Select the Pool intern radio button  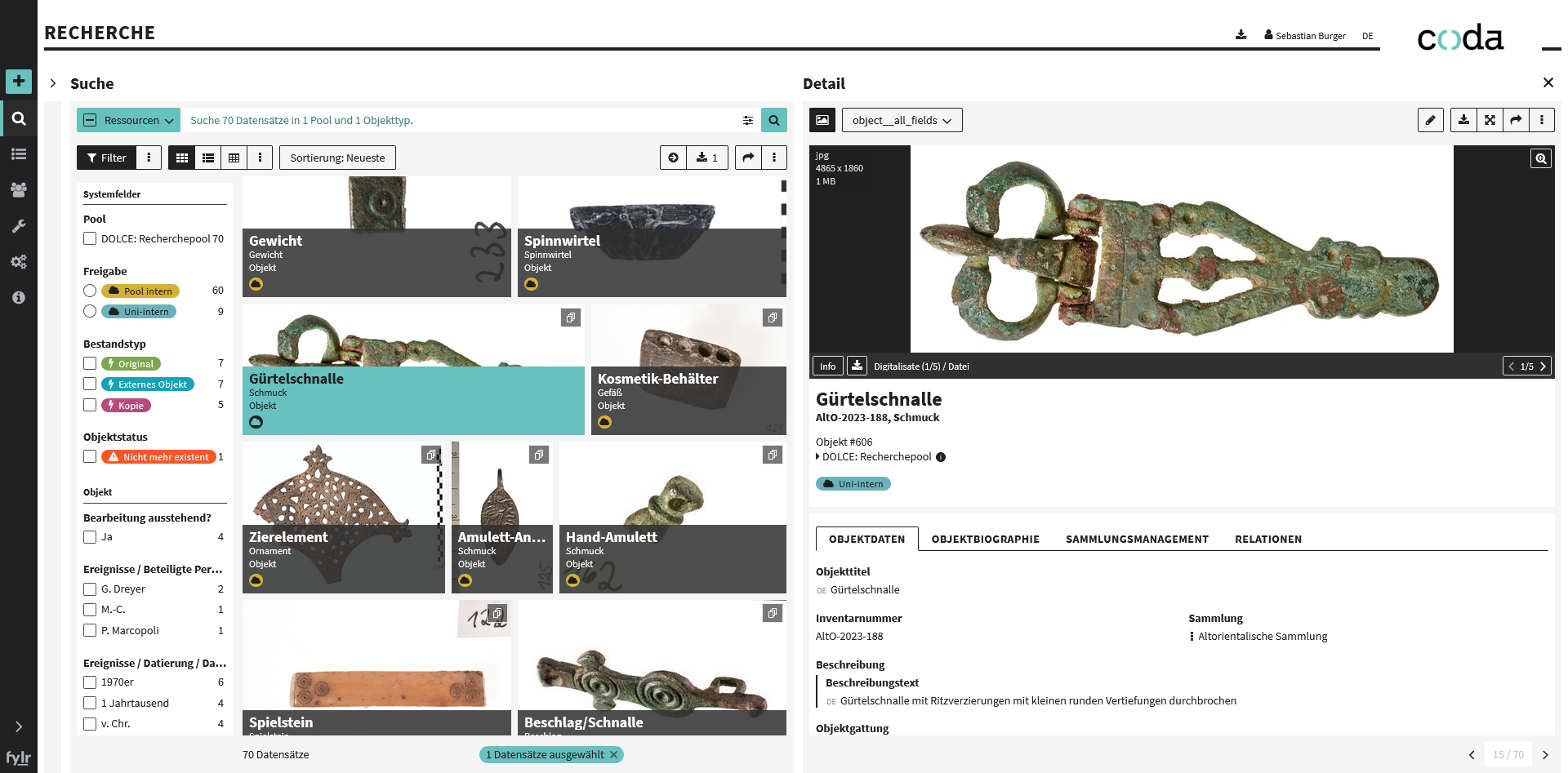point(90,291)
